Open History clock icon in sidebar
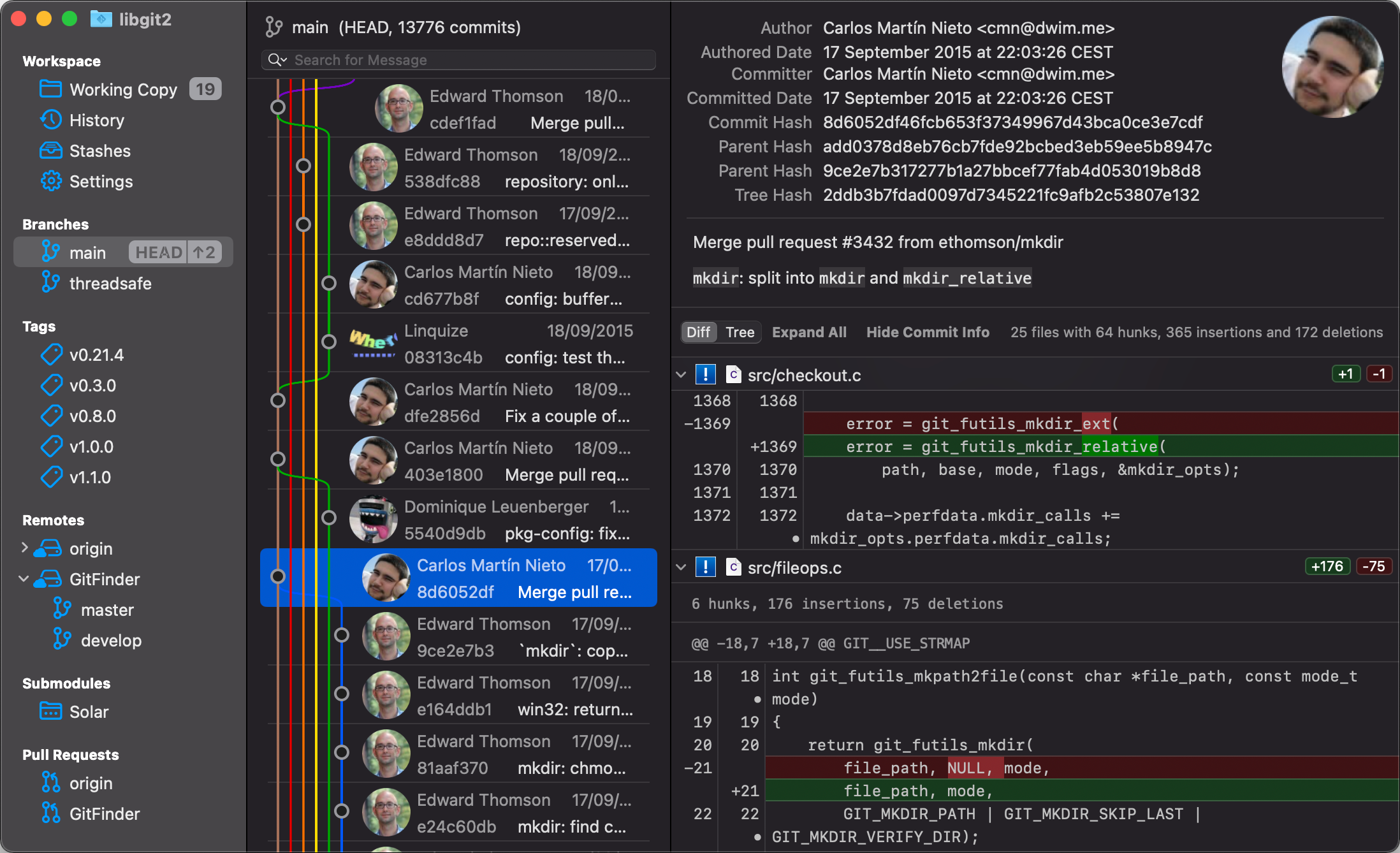 [x=50, y=120]
